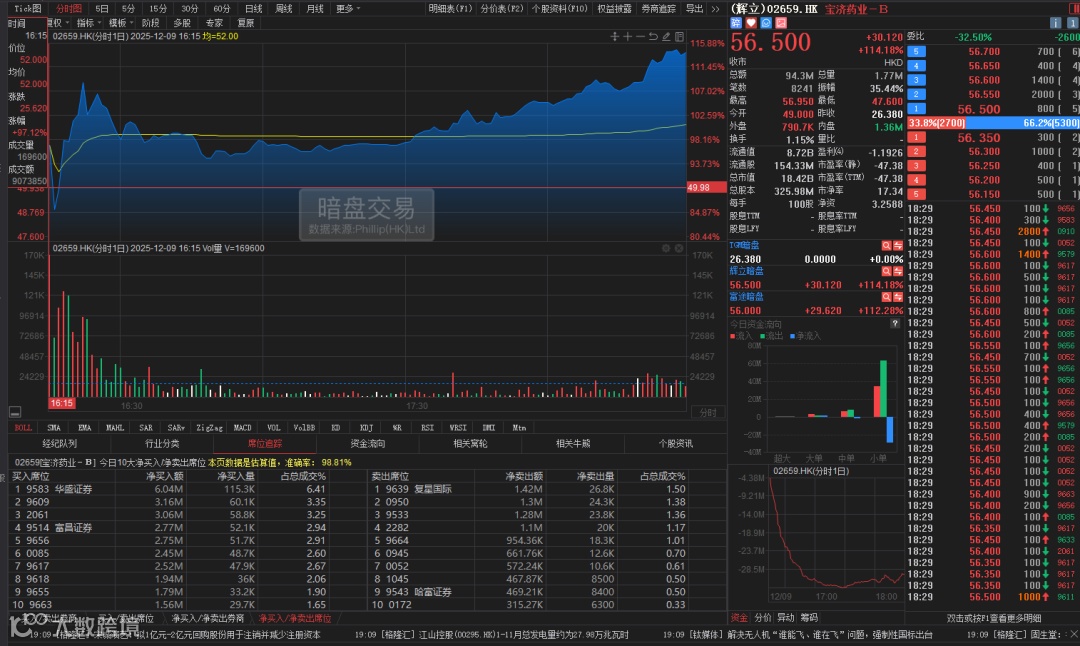The width and height of the screenshot is (1080, 646).
Task: Switch to Tick图 chart view
Action: point(28,8)
